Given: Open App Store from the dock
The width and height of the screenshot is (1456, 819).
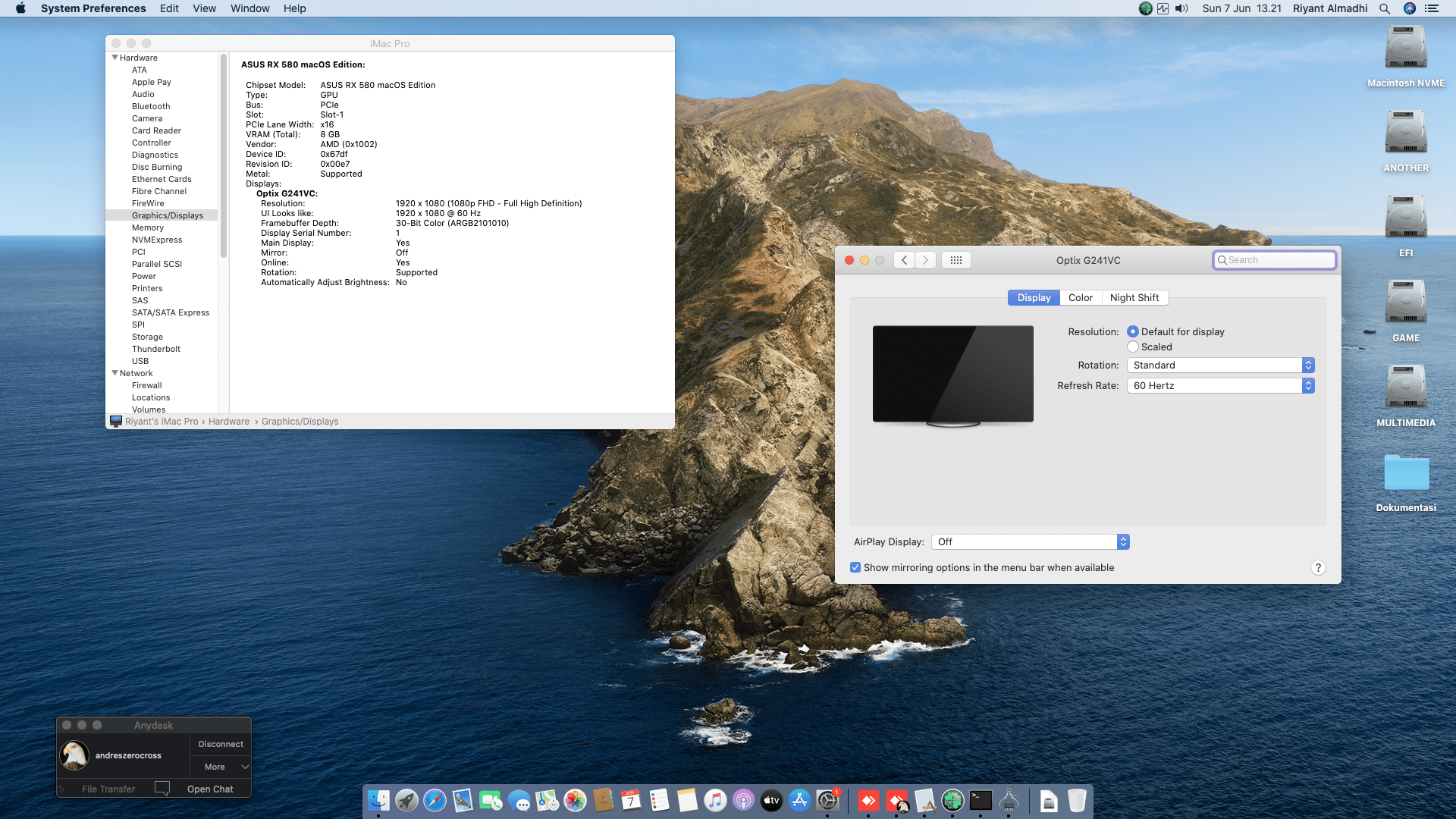Looking at the screenshot, I should [799, 800].
